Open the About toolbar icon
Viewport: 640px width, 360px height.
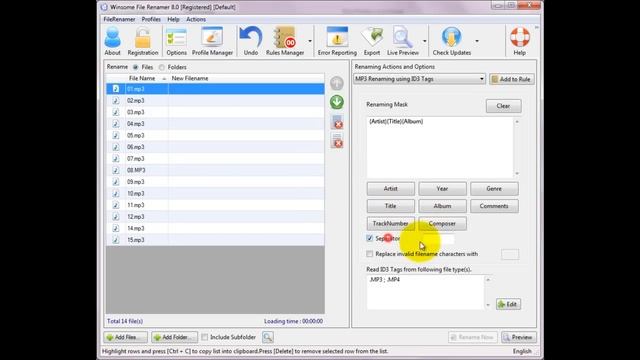(x=112, y=41)
